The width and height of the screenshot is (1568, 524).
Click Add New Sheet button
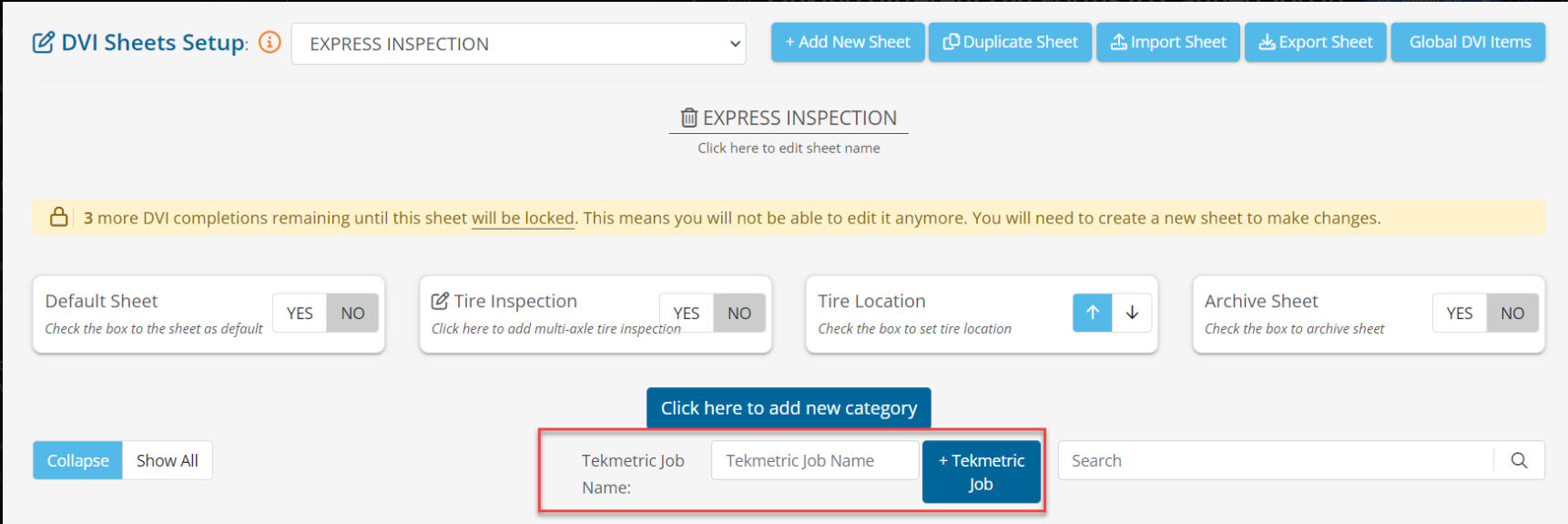(x=848, y=42)
